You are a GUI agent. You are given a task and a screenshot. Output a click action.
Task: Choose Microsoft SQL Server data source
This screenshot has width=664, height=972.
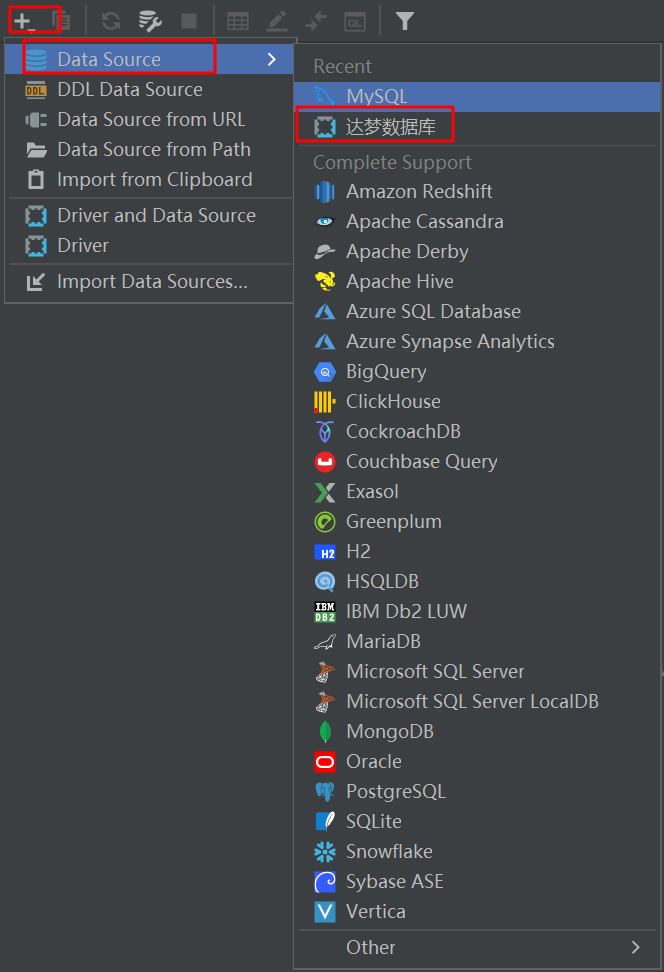[477, 671]
